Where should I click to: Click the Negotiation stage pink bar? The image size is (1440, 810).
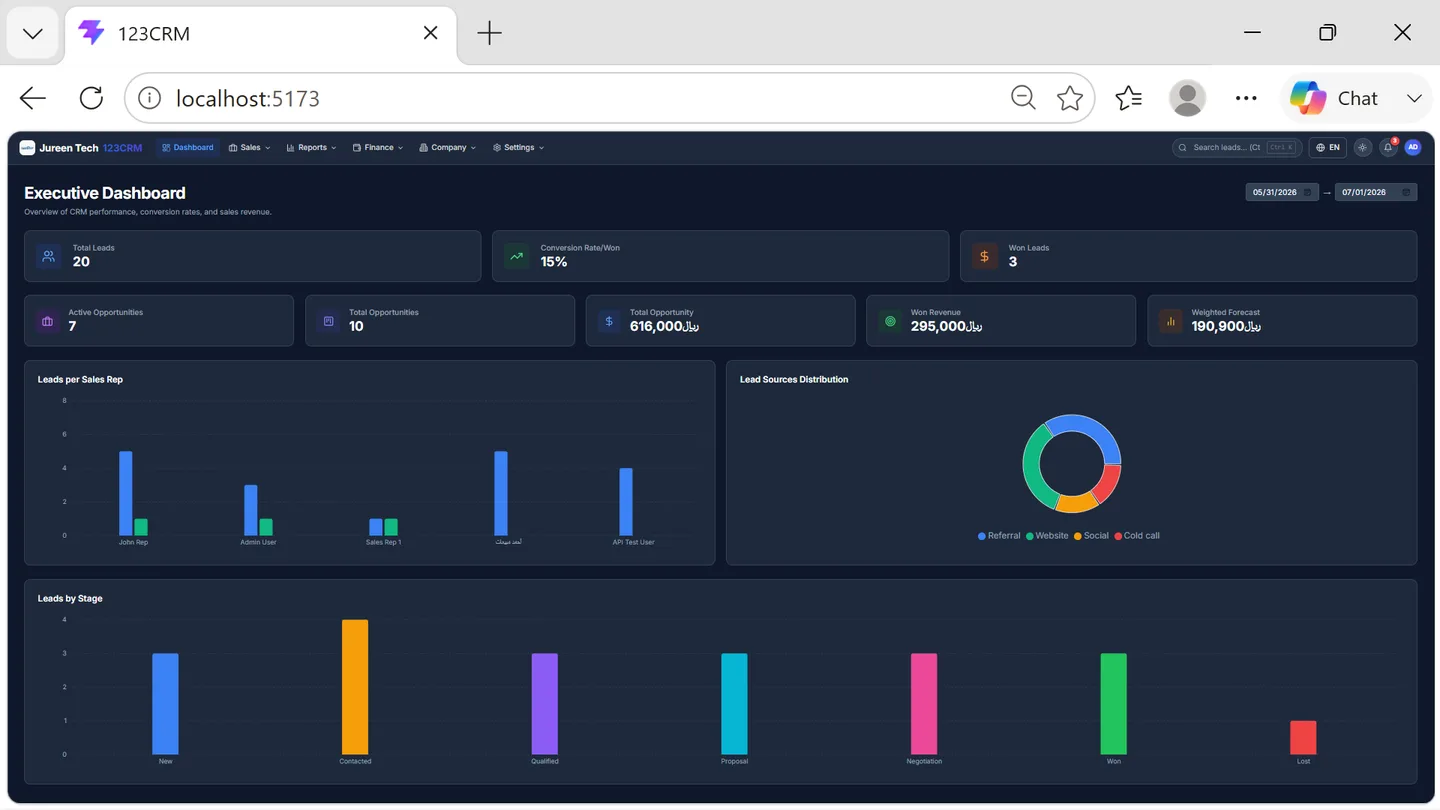[x=924, y=704]
